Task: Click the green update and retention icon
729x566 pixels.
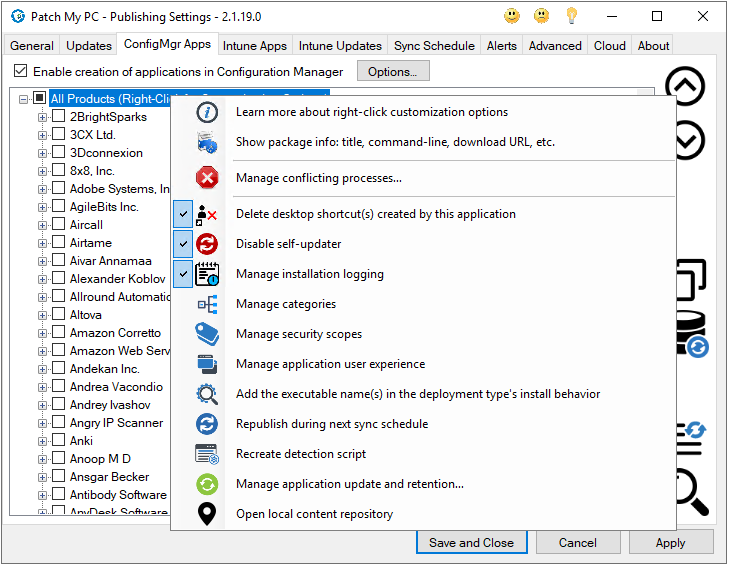Action: (207, 484)
